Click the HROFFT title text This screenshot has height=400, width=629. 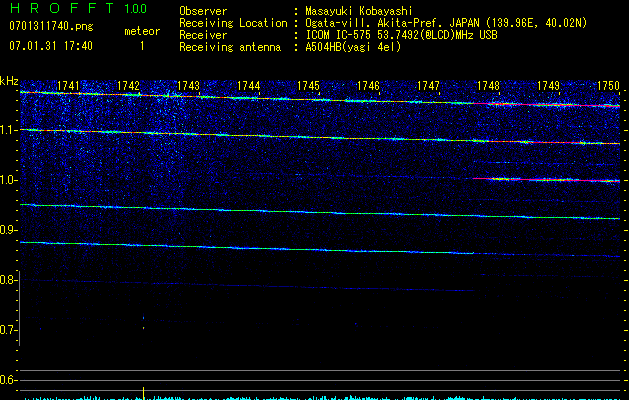[x=62, y=8]
